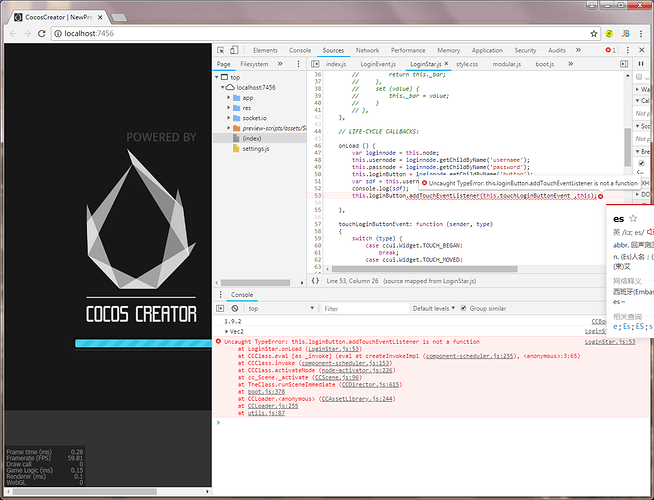Click the Cocos Creator loading progress bar
Viewport: 654px width, 500px height.
point(143,343)
